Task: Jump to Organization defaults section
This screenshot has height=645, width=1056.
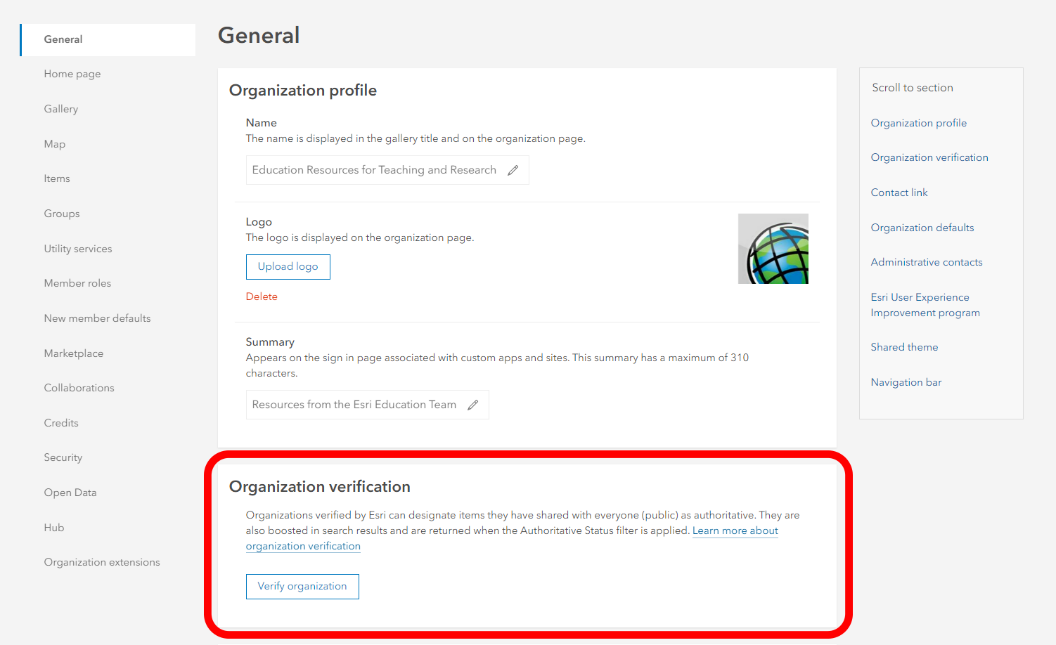Action: coord(922,228)
